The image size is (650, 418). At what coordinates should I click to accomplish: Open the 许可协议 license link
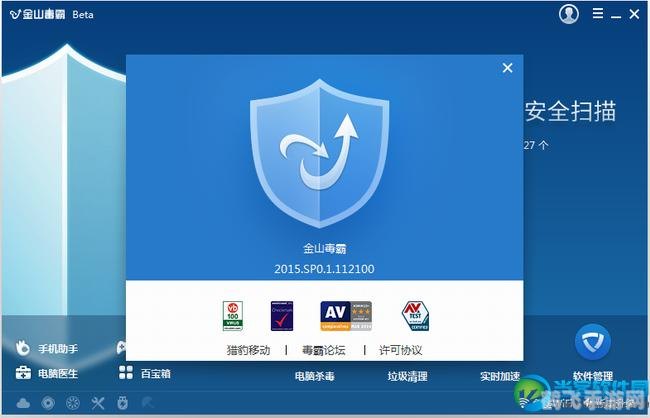click(x=400, y=350)
